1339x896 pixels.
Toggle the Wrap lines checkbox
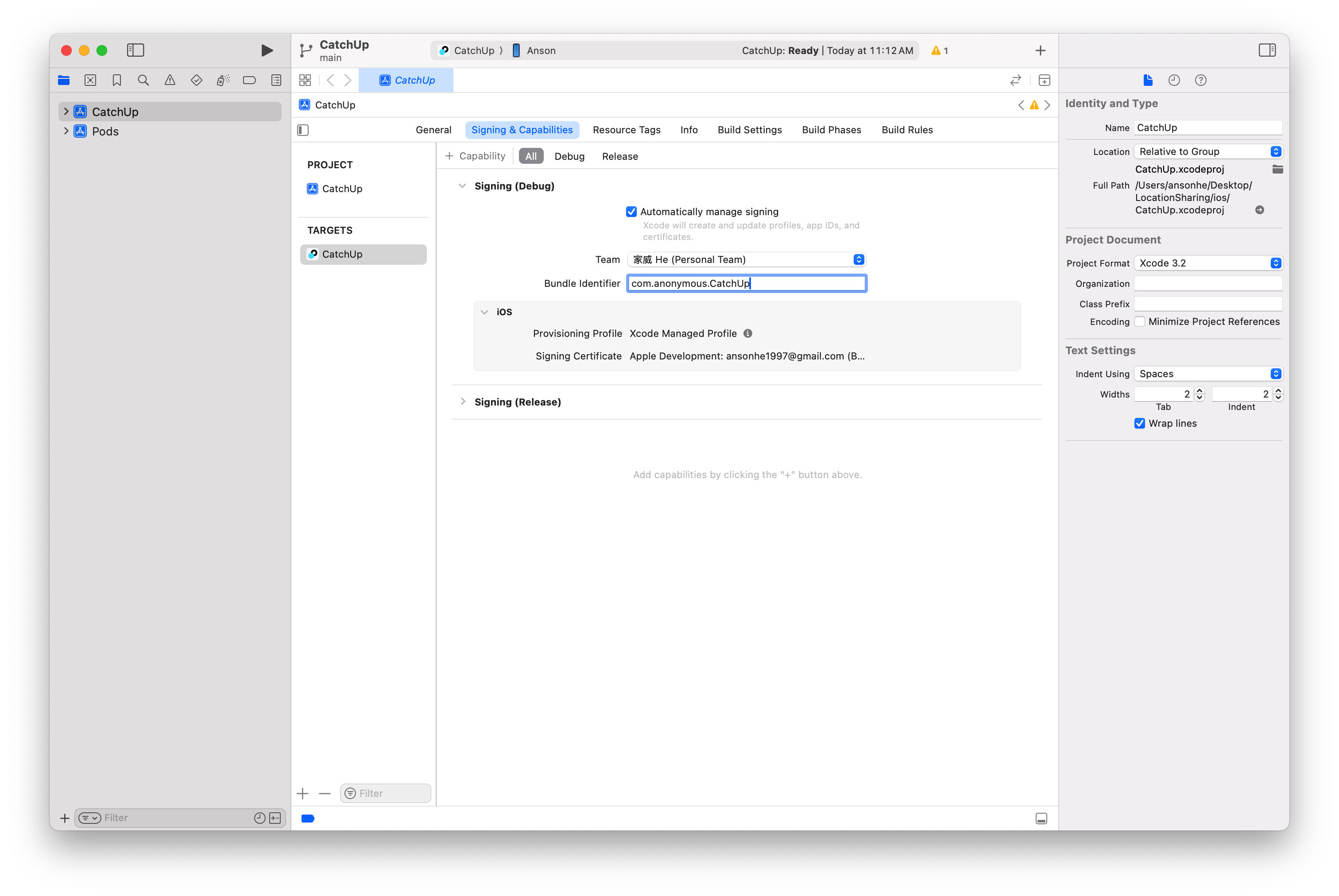[x=1140, y=423]
